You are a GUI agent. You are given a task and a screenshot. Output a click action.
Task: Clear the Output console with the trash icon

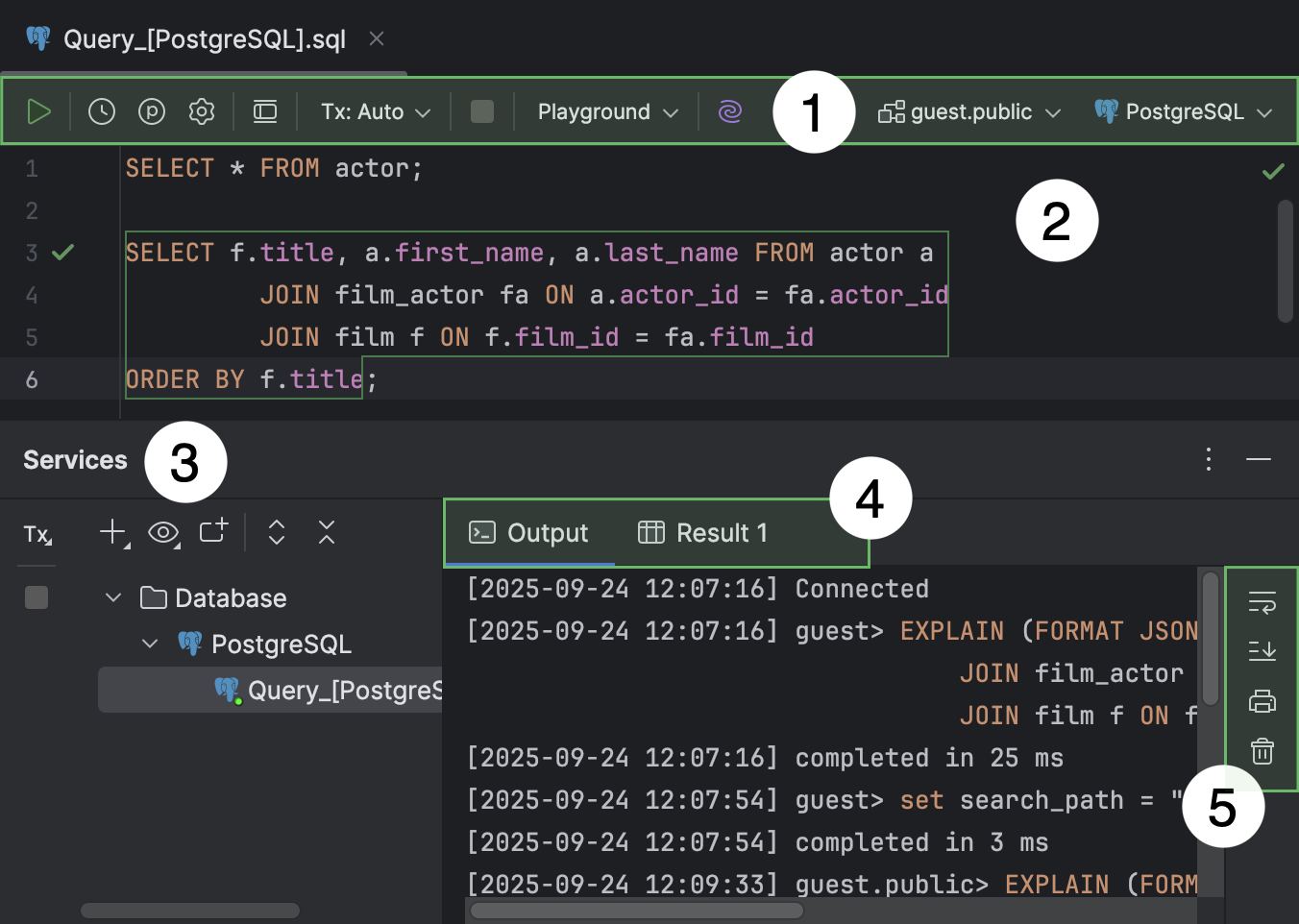click(x=1262, y=750)
